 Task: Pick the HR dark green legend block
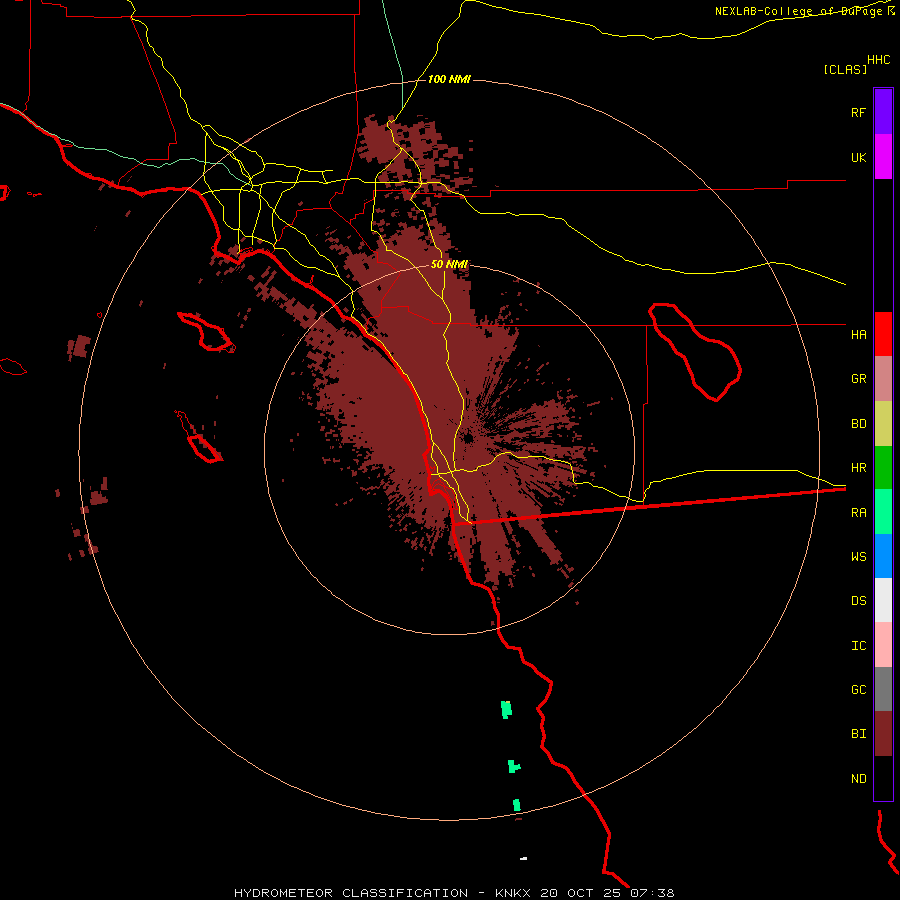coord(883,468)
